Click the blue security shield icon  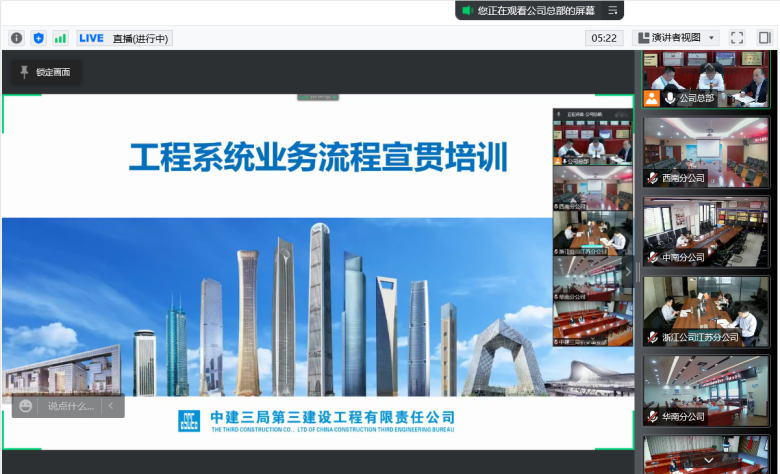pyautogui.click(x=38, y=38)
